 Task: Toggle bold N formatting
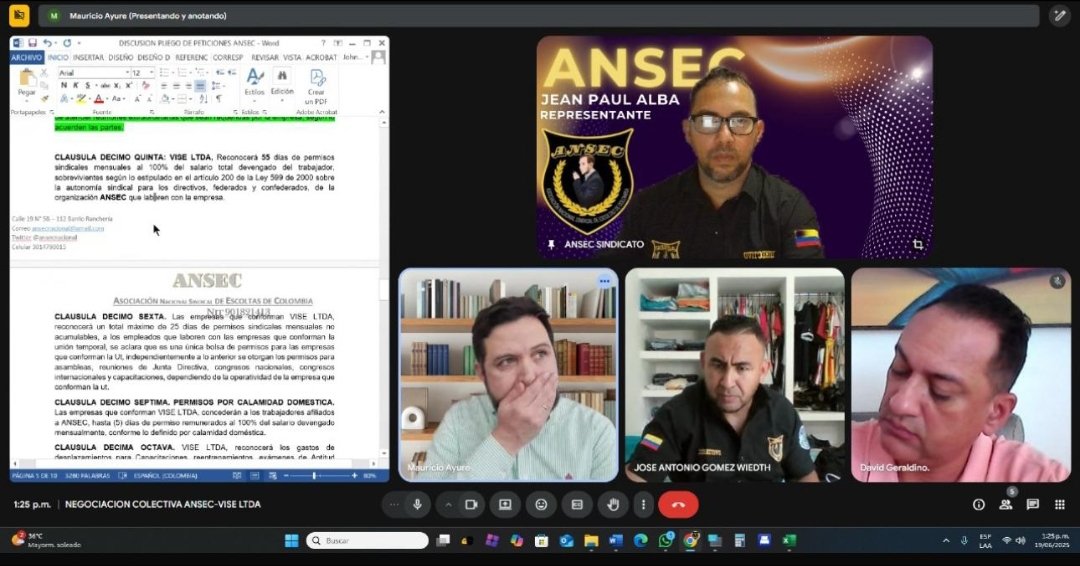point(64,86)
